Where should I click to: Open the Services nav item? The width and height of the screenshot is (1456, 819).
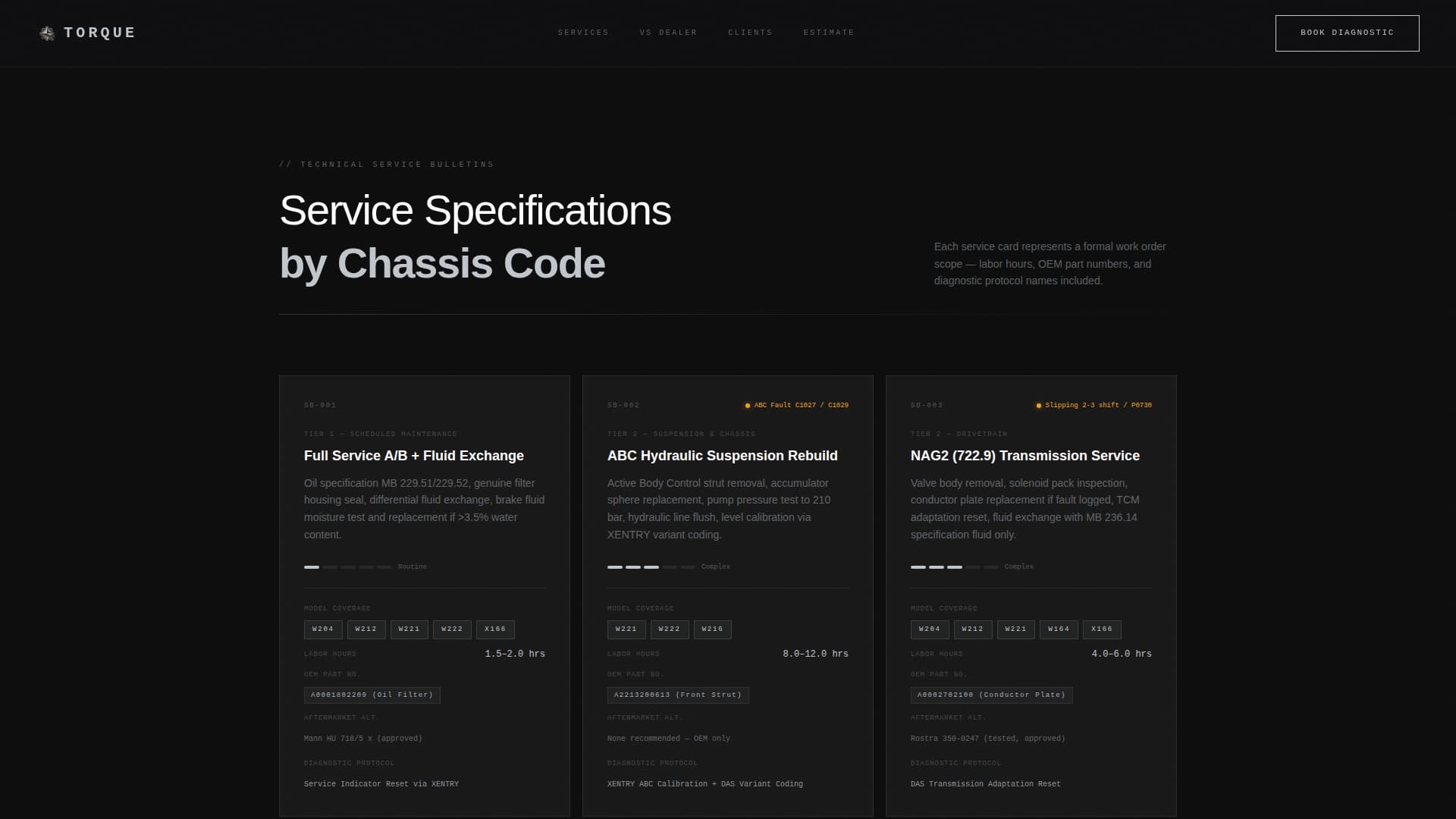[x=582, y=33]
